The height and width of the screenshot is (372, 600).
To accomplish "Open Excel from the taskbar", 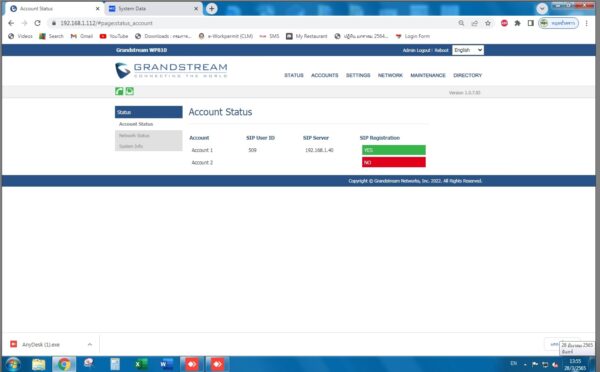I will [141, 364].
